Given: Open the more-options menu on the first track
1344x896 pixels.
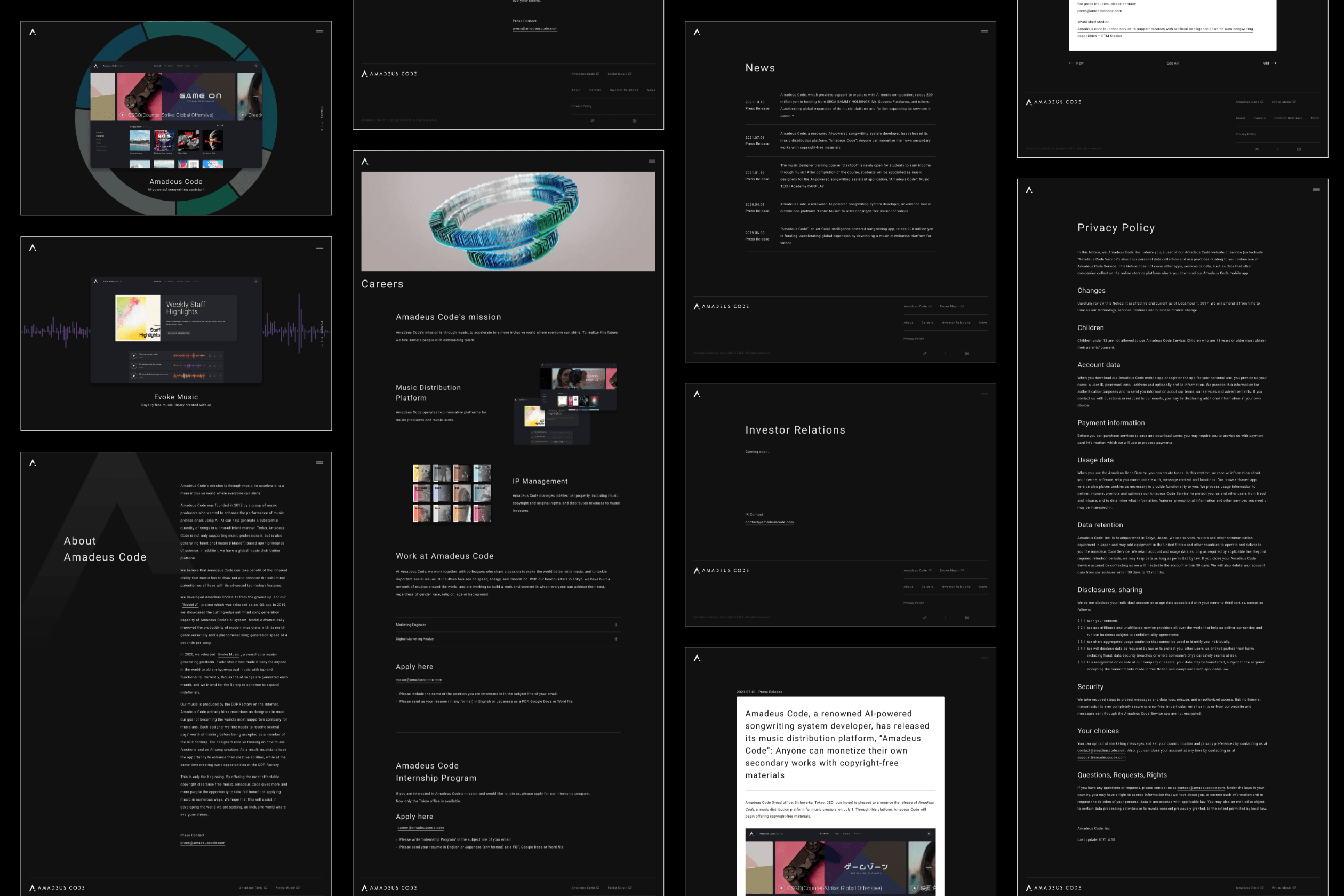Looking at the screenshot, I should pos(221,355).
